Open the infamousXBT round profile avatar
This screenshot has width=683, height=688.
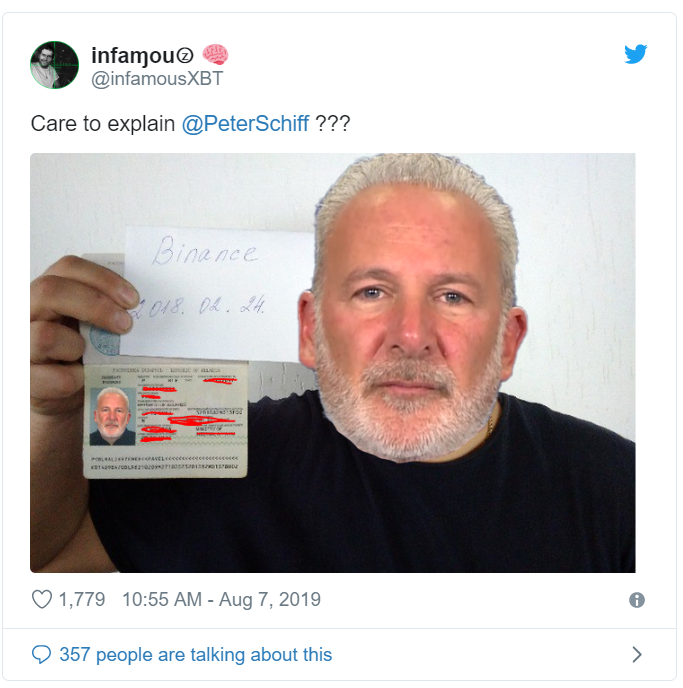click(x=54, y=65)
